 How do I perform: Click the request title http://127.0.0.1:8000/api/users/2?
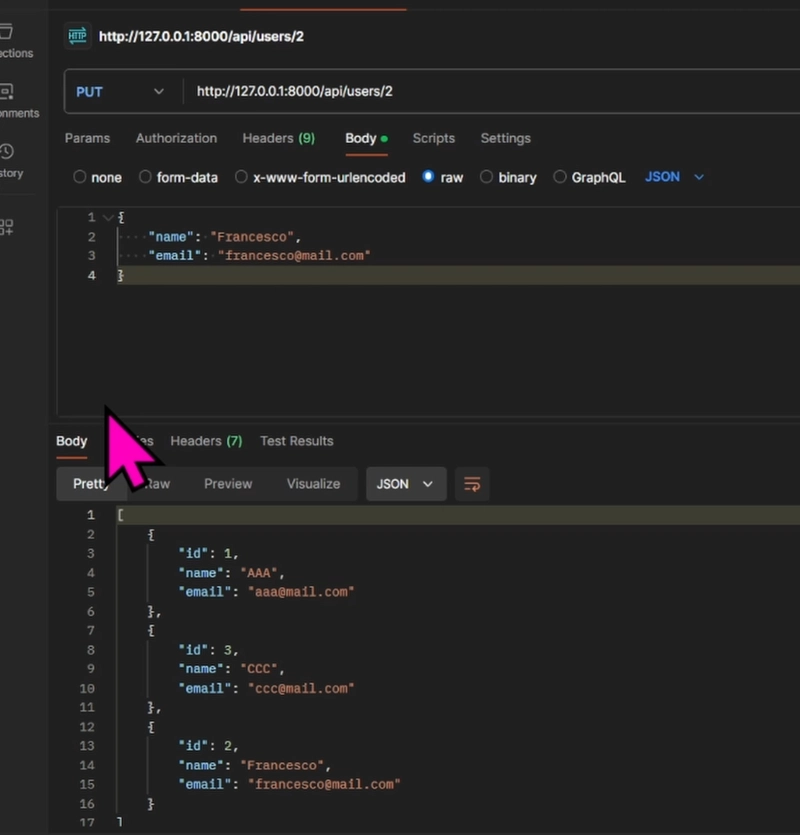(201, 36)
